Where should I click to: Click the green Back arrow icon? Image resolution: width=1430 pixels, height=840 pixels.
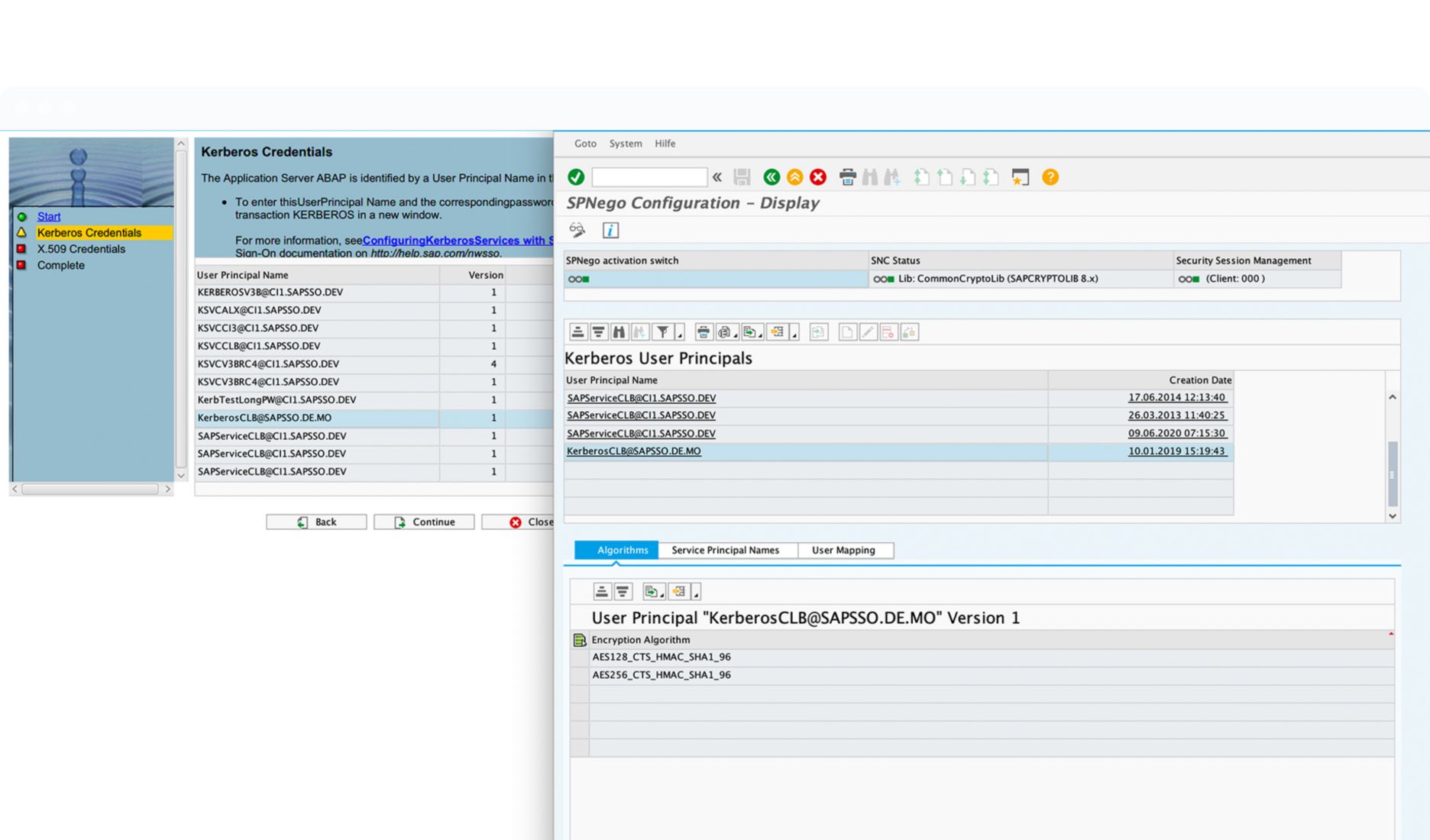[772, 177]
